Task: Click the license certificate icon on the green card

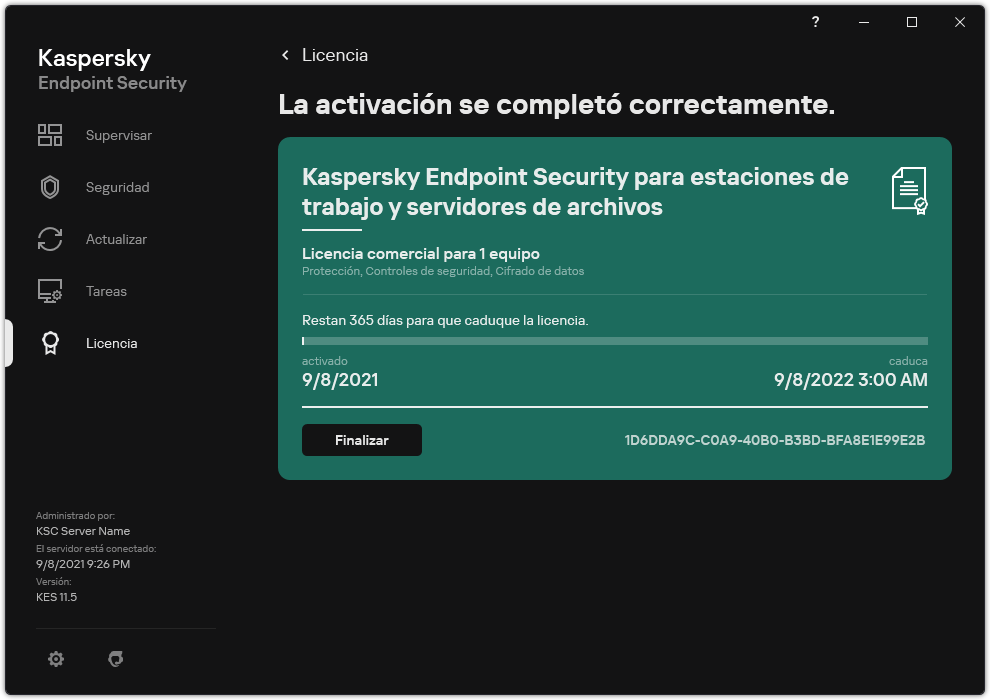Action: tap(906, 189)
